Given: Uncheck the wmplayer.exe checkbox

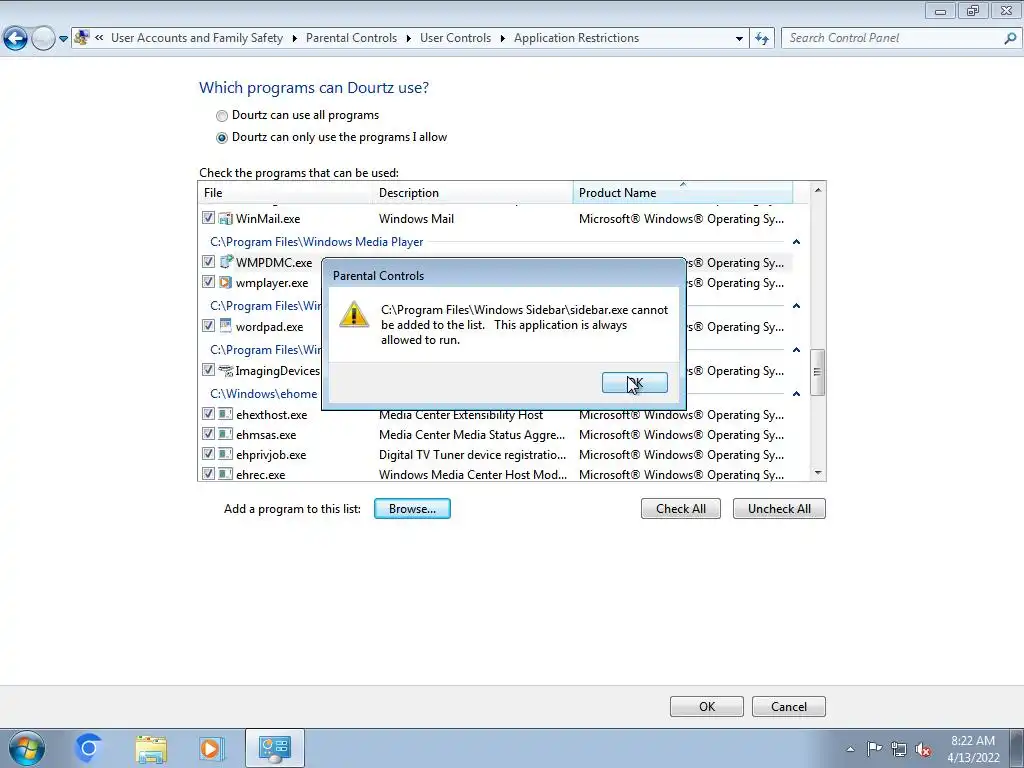Looking at the screenshot, I should coord(208,282).
